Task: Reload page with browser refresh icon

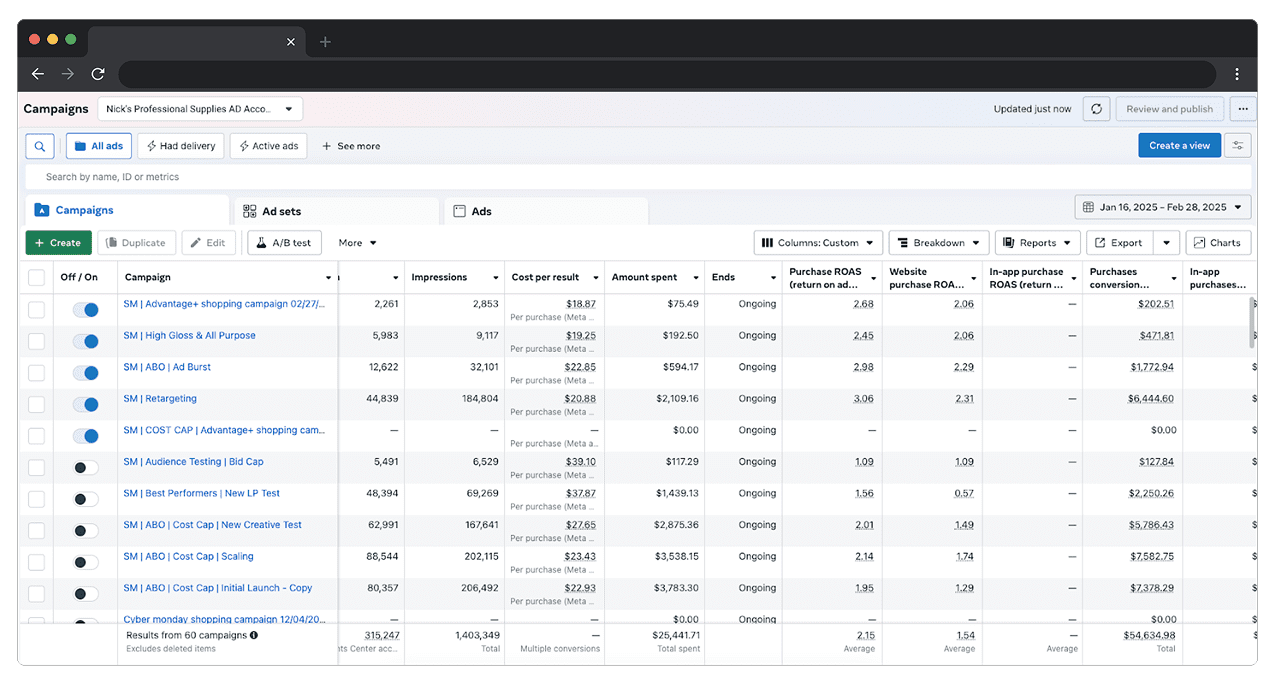Action: point(98,74)
